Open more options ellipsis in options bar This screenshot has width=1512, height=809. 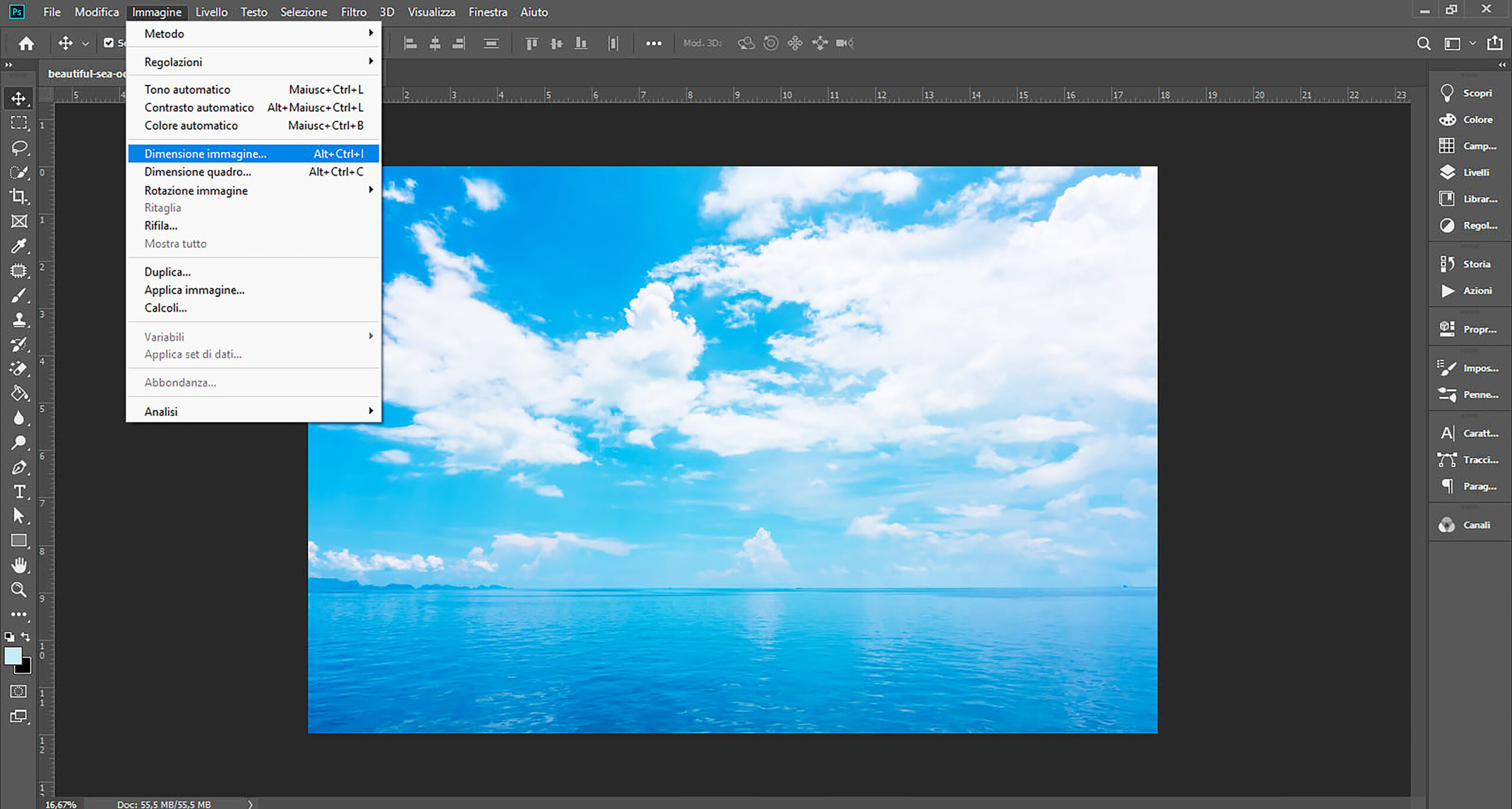pos(653,43)
